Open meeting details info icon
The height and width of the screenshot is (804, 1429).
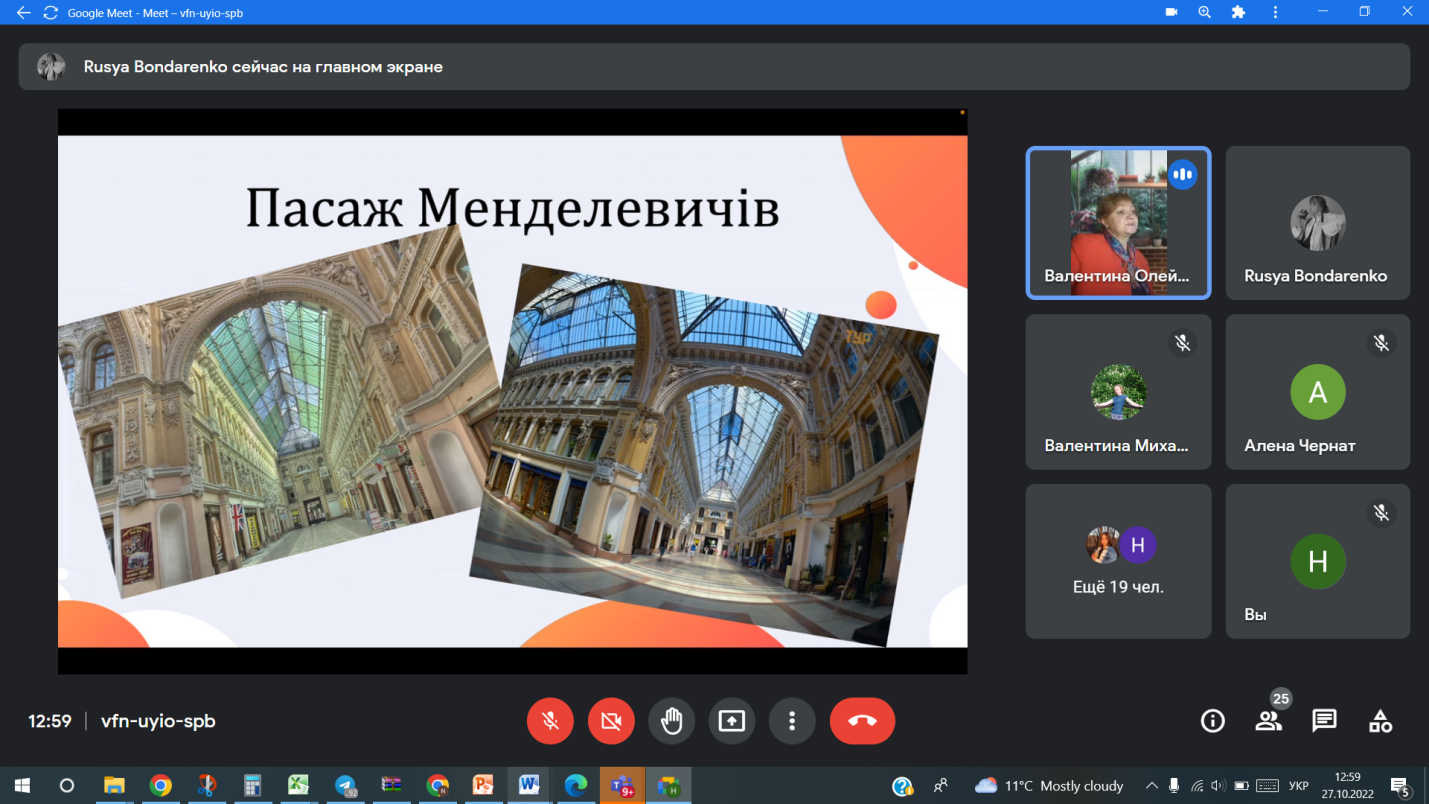point(1212,721)
